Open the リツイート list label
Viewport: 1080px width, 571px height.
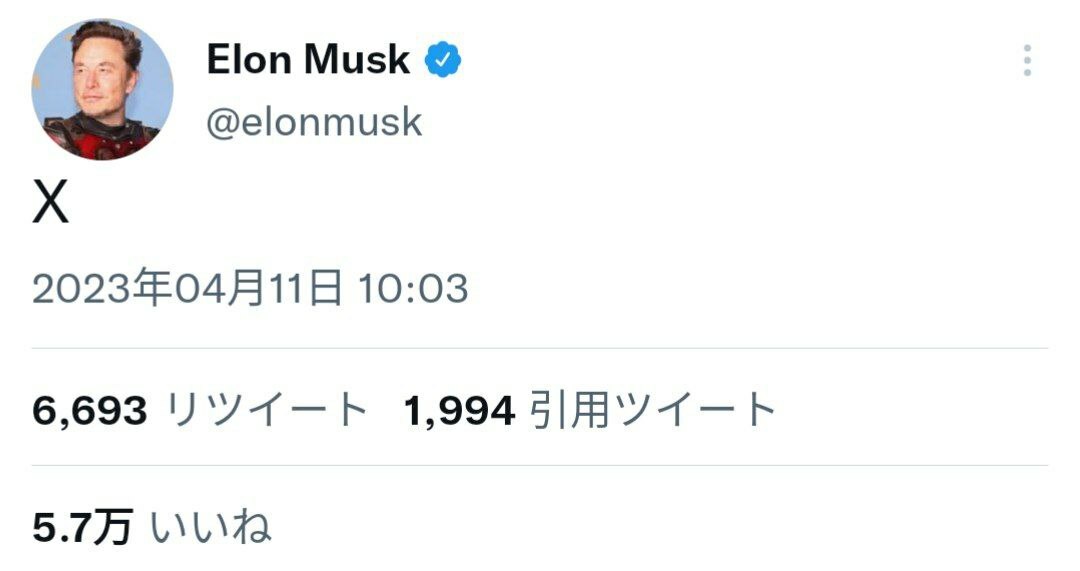point(267,410)
